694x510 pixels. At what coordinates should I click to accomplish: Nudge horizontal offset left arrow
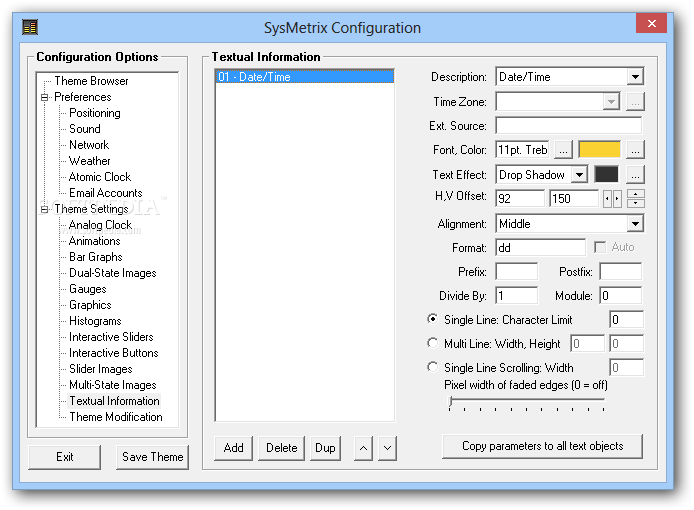607,199
